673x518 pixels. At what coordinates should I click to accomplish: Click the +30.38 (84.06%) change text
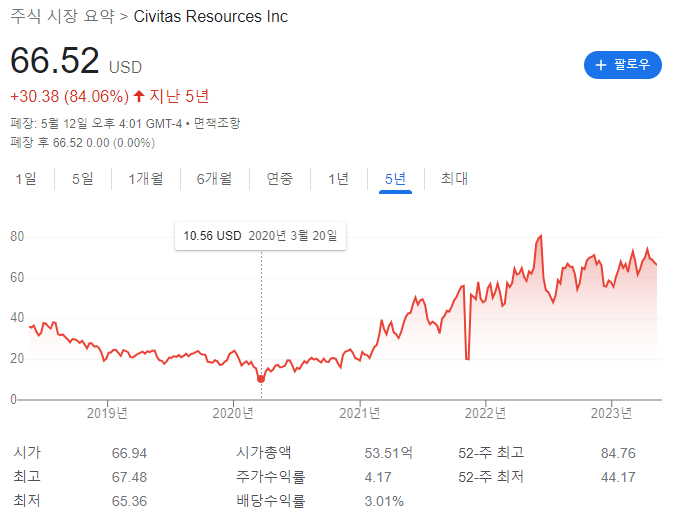point(70,97)
